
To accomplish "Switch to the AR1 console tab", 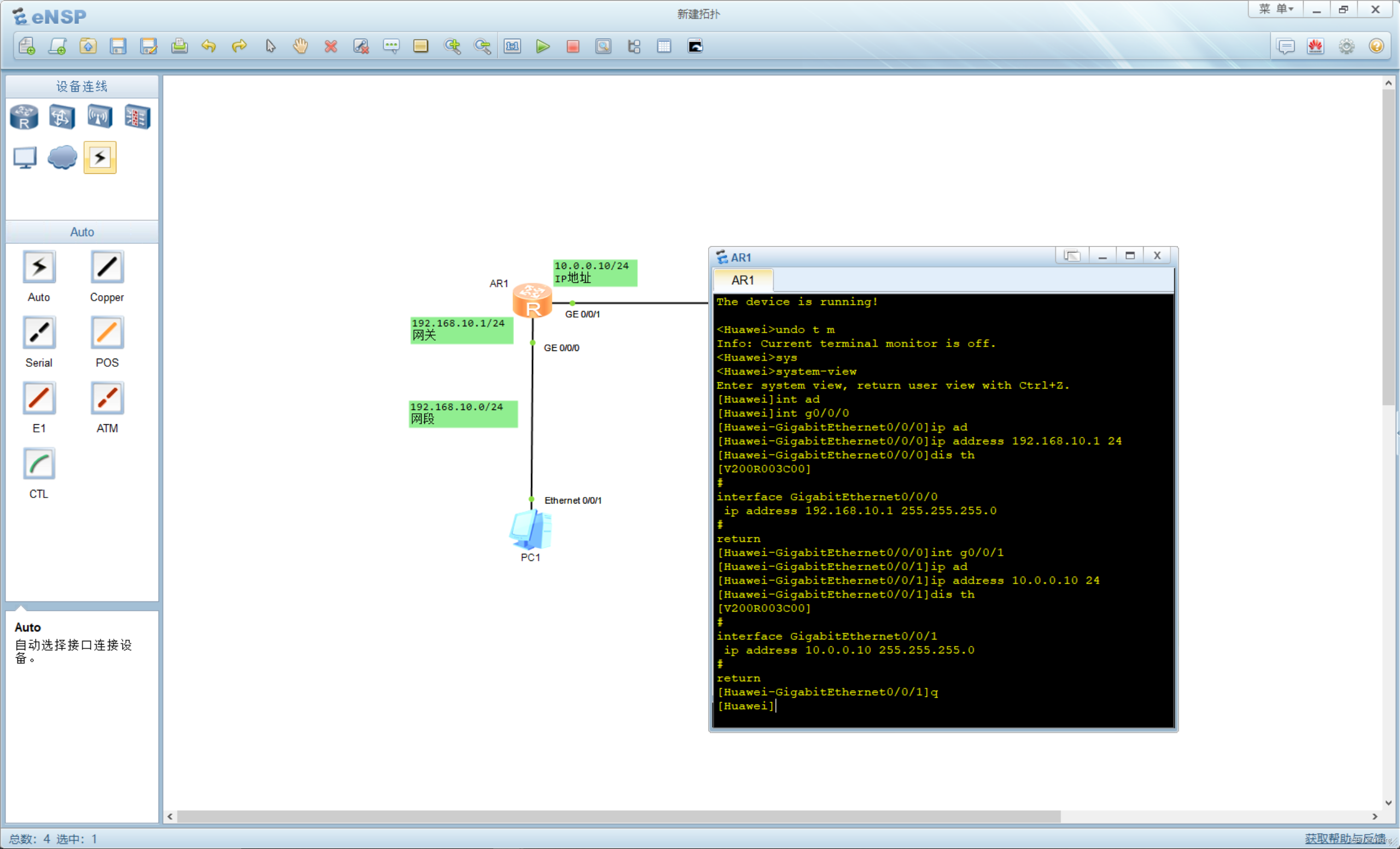I will point(743,280).
